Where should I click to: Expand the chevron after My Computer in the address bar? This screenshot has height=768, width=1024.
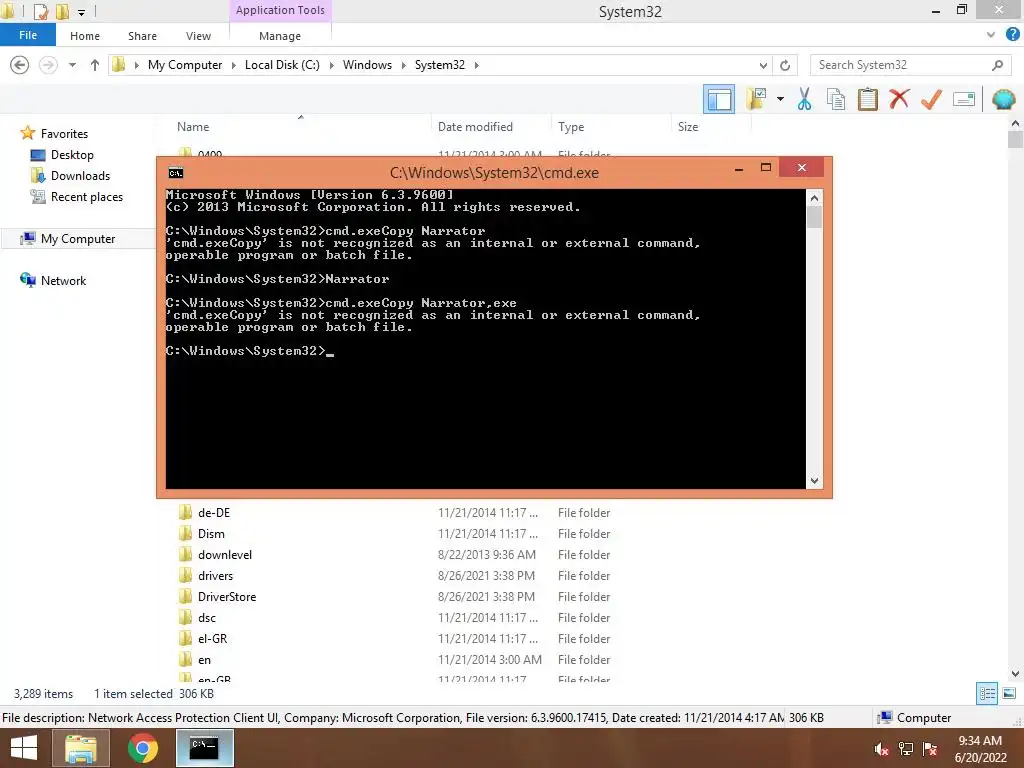click(234, 65)
